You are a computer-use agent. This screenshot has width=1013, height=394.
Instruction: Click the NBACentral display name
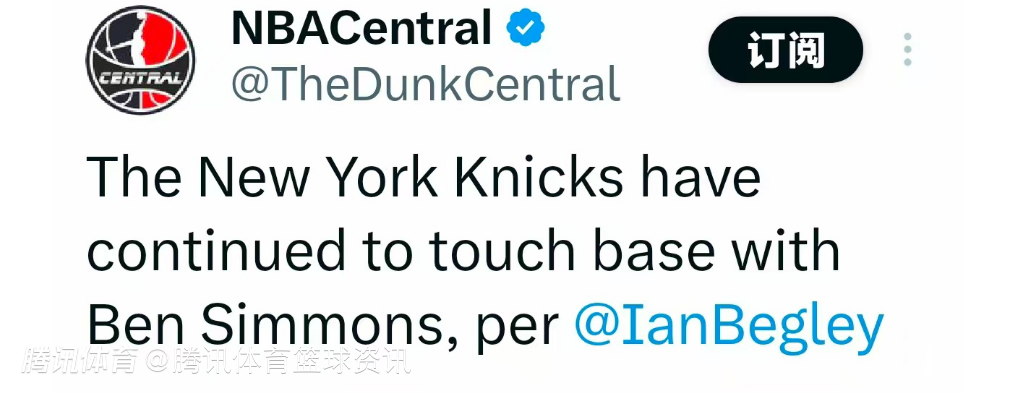pyautogui.click(x=362, y=28)
